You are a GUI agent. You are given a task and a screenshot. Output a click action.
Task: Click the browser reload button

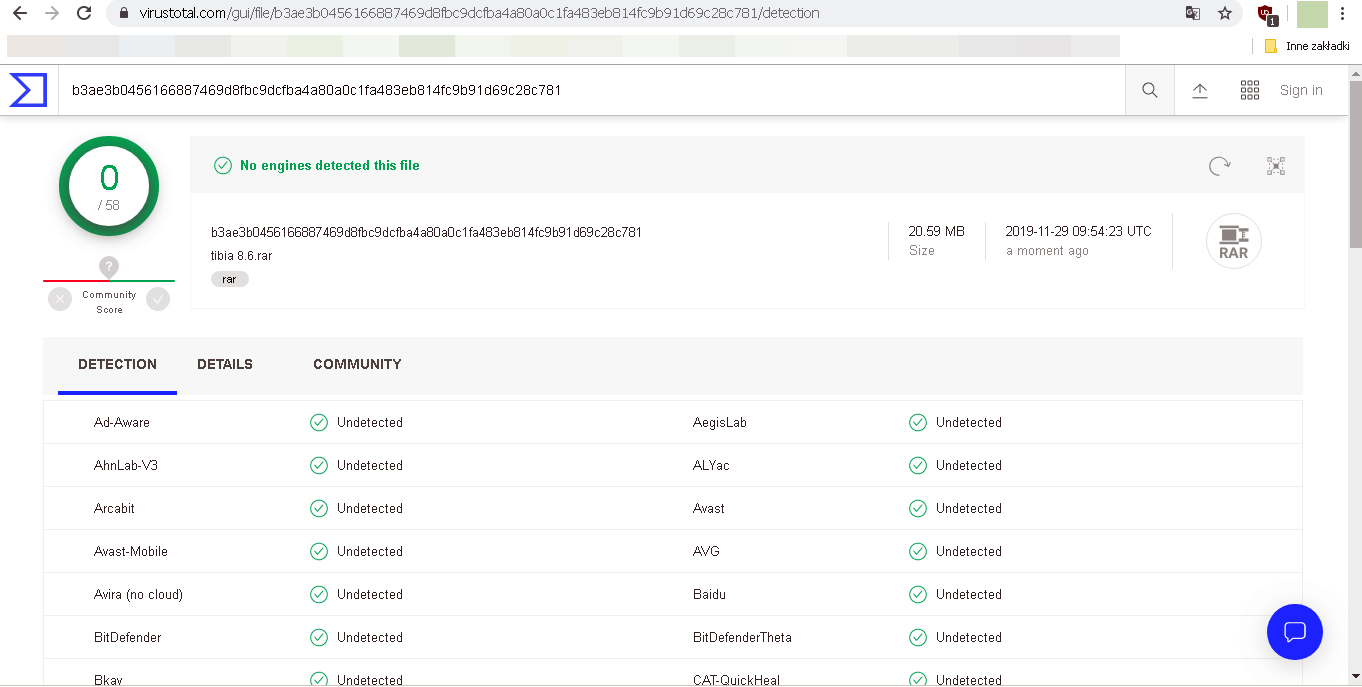(84, 13)
